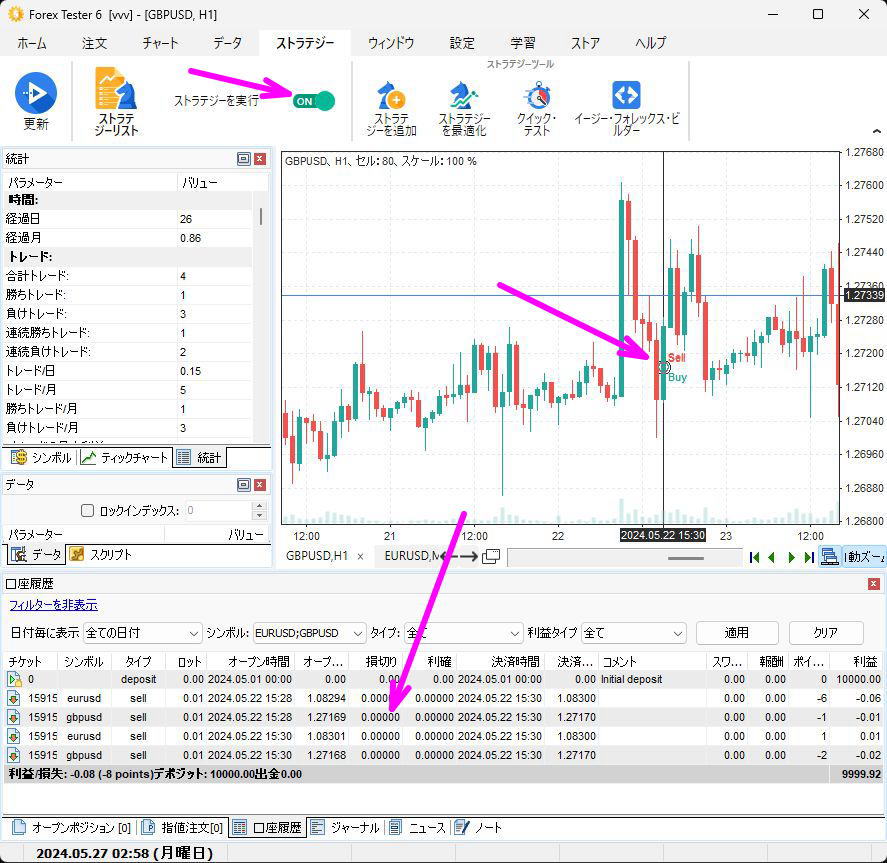This screenshot has height=863, width=887.
Task: Jump to chart end using last arrow
Action: (808, 557)
